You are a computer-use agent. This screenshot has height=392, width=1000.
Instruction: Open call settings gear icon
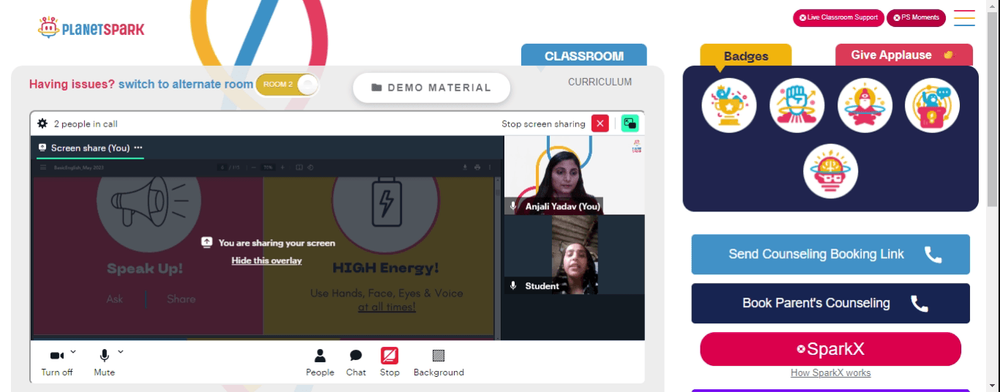[43, 124]
